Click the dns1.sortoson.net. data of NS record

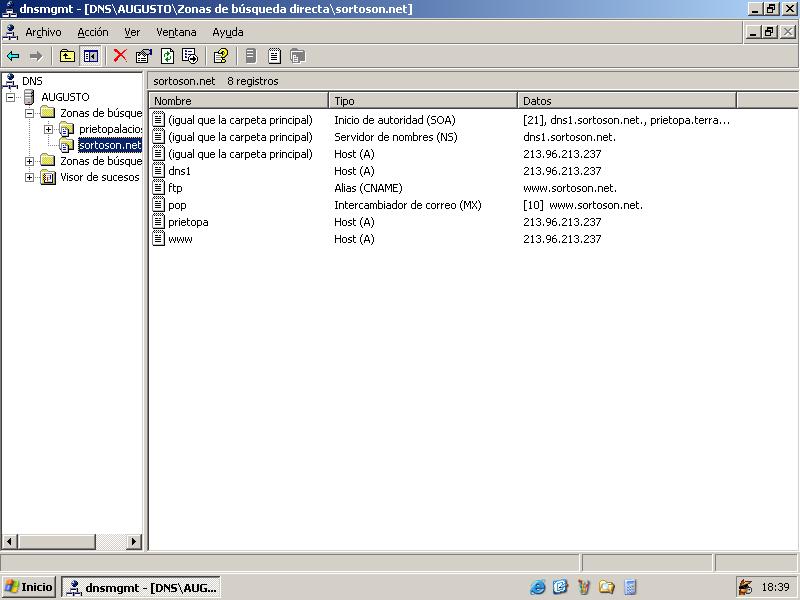(x=569, y=137)
